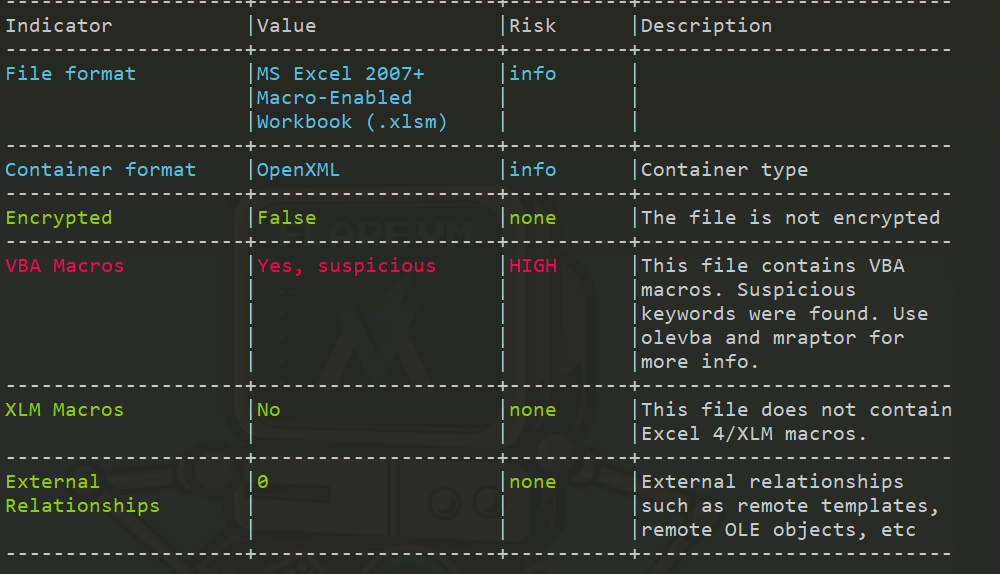Image resolution: width=1000 pixels, height=574 pixels.
Task: Click the 'False' value for Encrypted
Action: click(286, 218)
